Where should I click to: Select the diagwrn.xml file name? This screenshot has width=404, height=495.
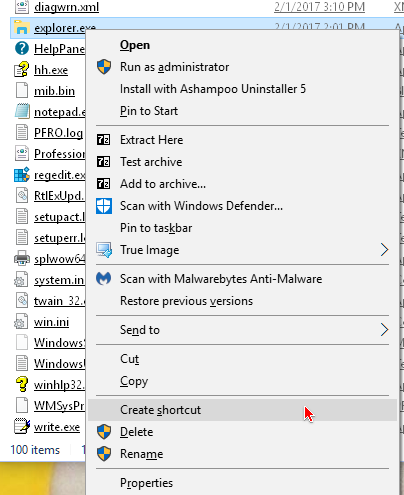click(x=66, y=7)
